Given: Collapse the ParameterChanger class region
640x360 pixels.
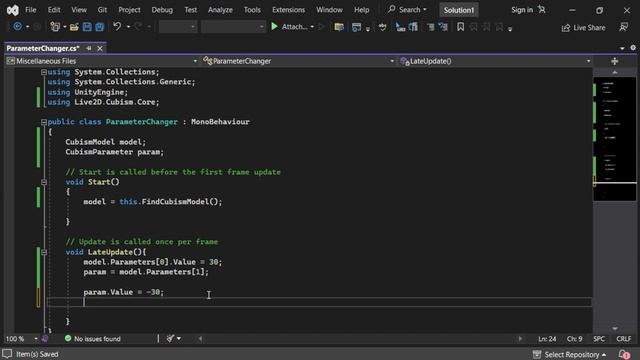Looking at the screenshot, I should [44, 122].
